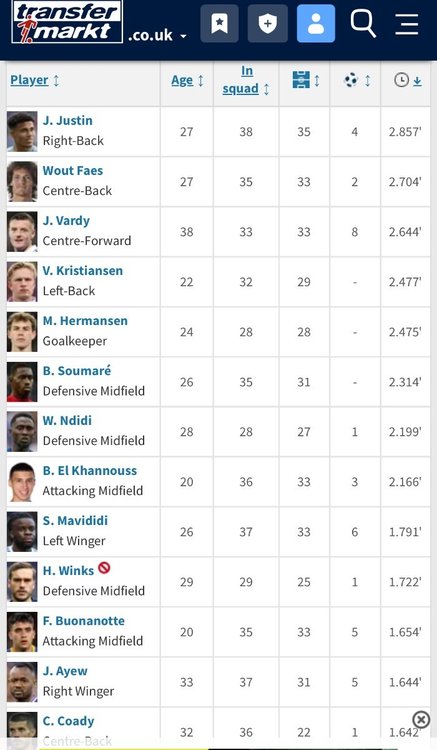The width and height of the screenshot is (437, 750).
Task: Open the bookmark watchlist icon
Action: coord(219,23)
